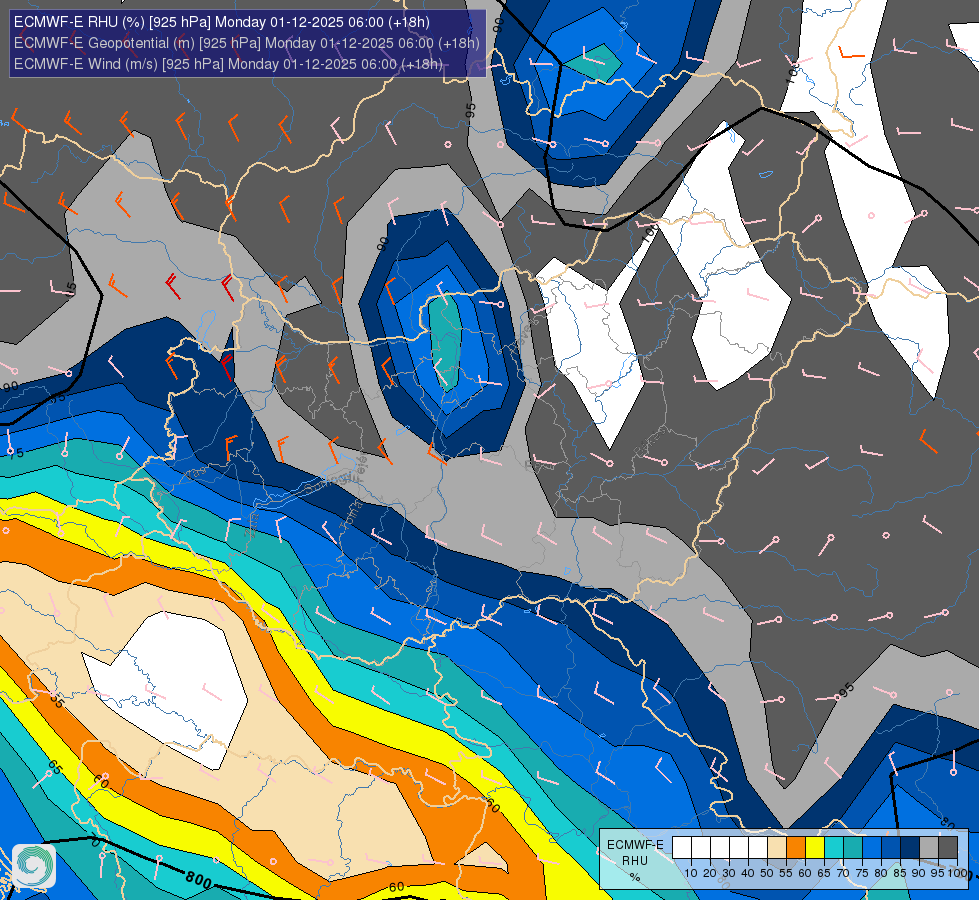Click the yellow 60-65 legend swatch
This screenshot has height=900, width=979.
tap(815, 848)
